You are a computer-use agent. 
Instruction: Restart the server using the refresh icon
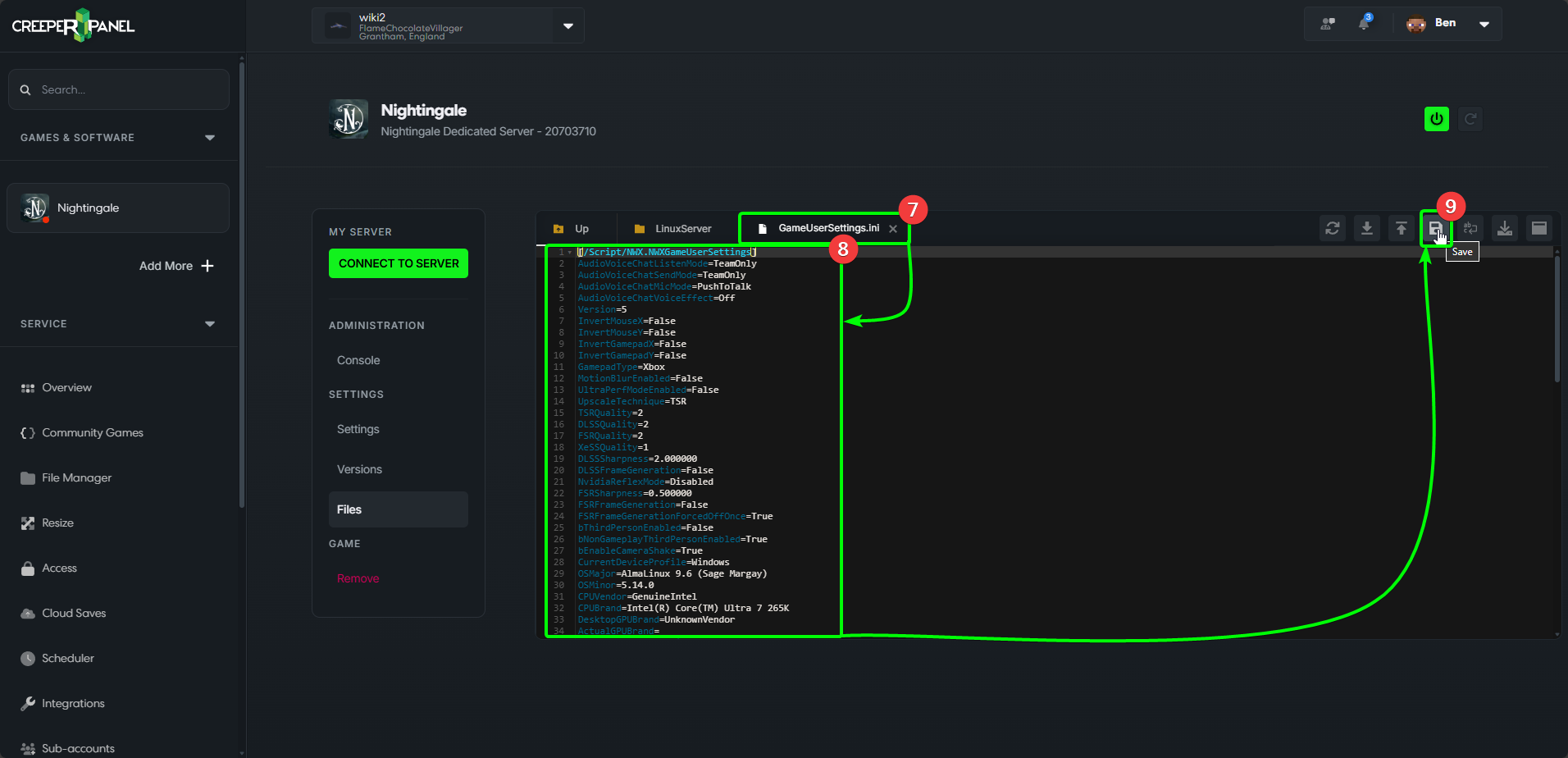coord(1470,118)
